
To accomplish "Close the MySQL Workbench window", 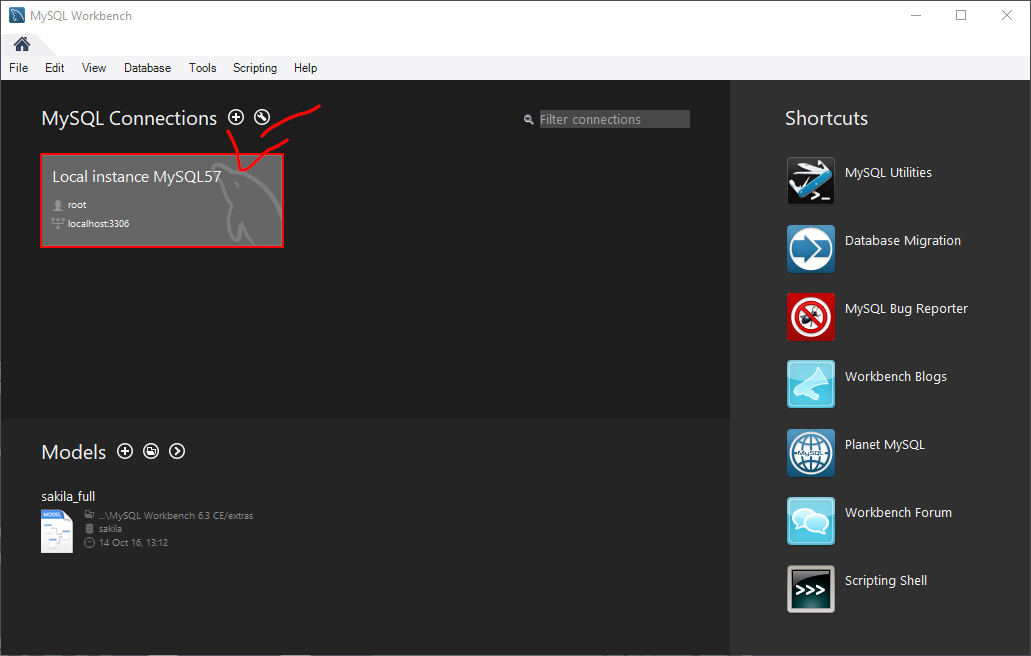I will 1007,15.
